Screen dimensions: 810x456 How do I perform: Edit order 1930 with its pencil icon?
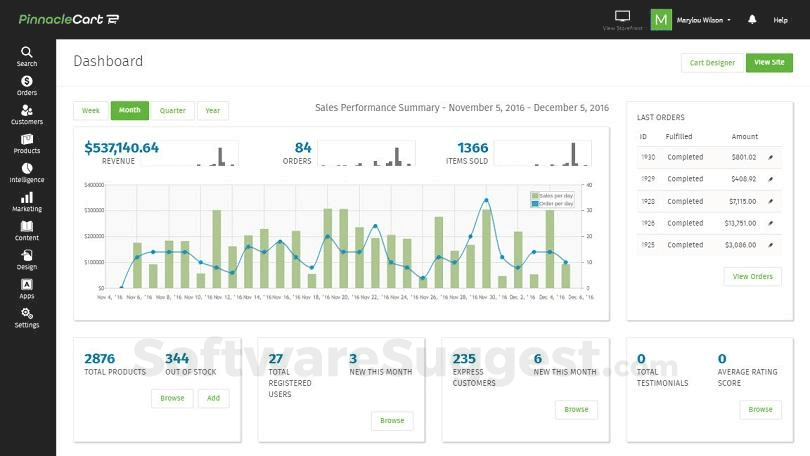click(770, 157)
